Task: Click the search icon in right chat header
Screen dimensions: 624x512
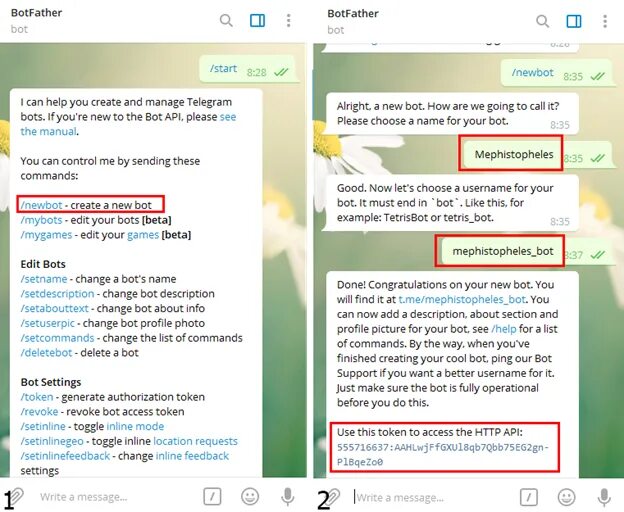Action: click(542, 21)
